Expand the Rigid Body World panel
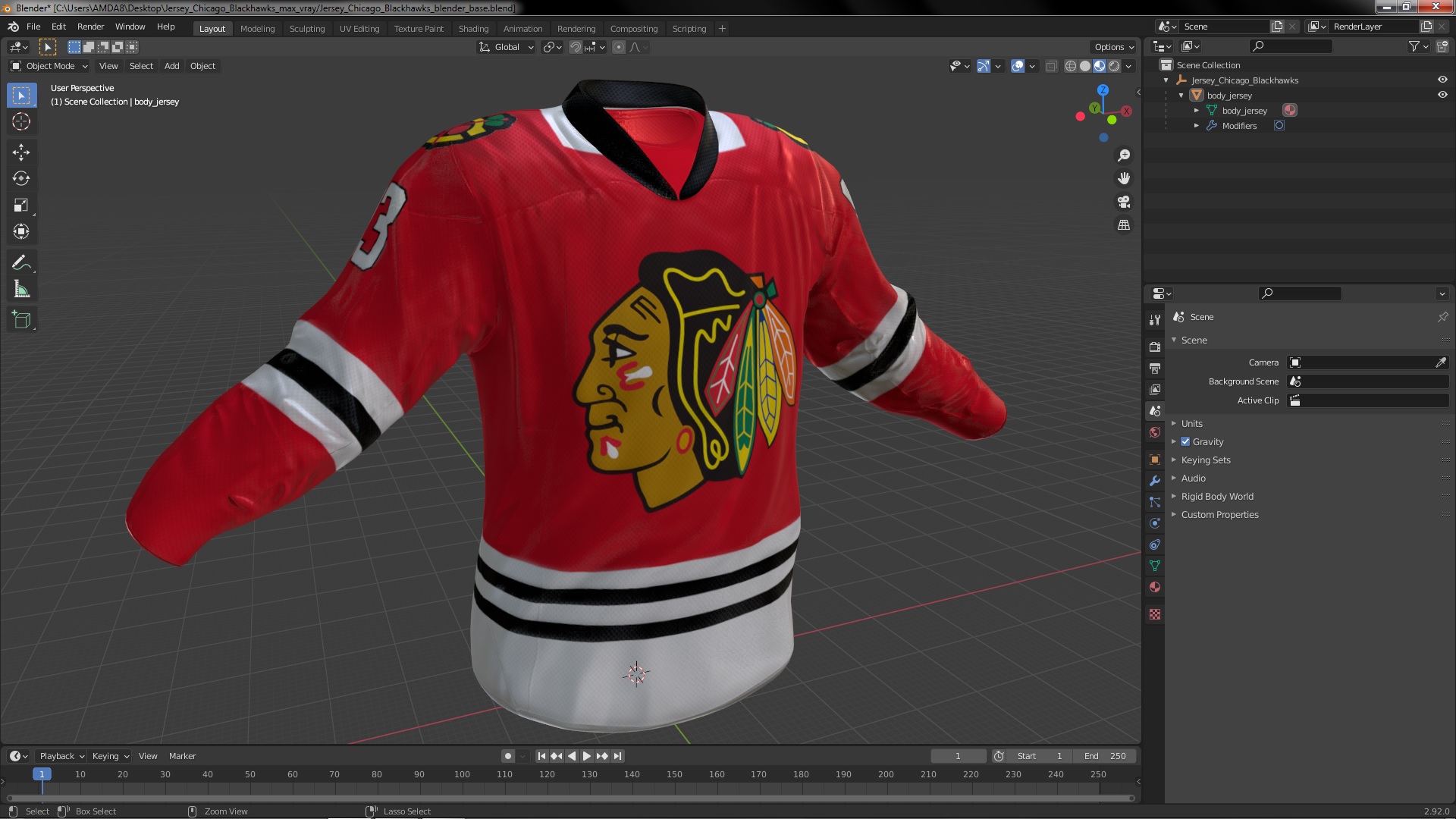This screenshot has width=1456, height=819. (1216, 496)
